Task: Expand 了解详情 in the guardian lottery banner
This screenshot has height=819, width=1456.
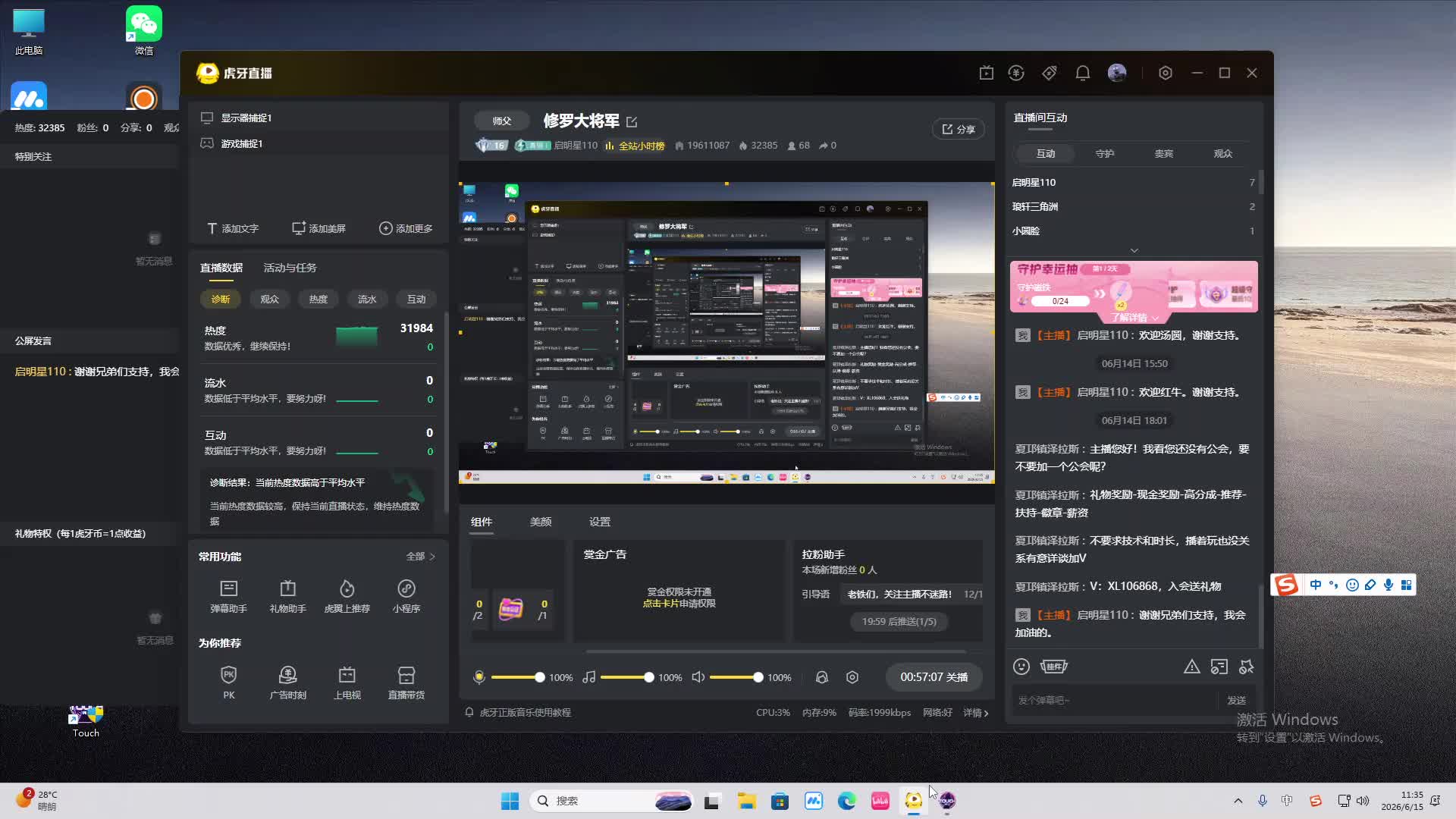Action: point(1134,318)
